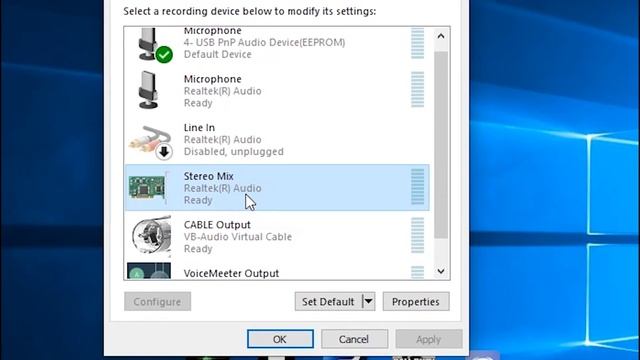640x360 pixels.
Task: Select the Stereo Mix sound card icon
Action: pos(148,187)
